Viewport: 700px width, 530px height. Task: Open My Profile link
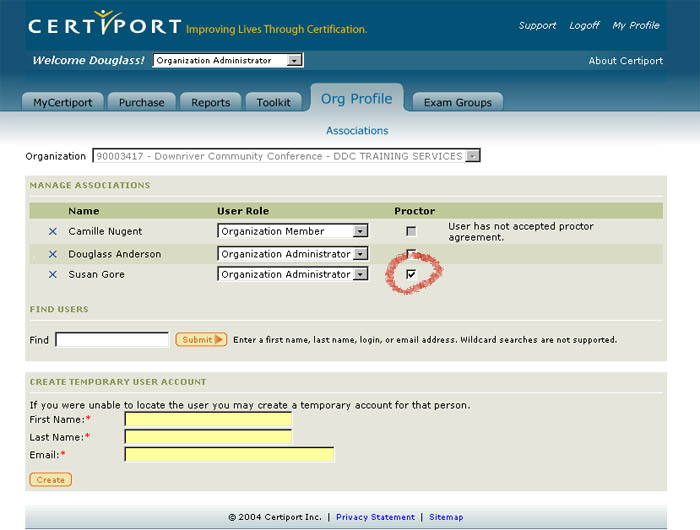pos(636,25)
